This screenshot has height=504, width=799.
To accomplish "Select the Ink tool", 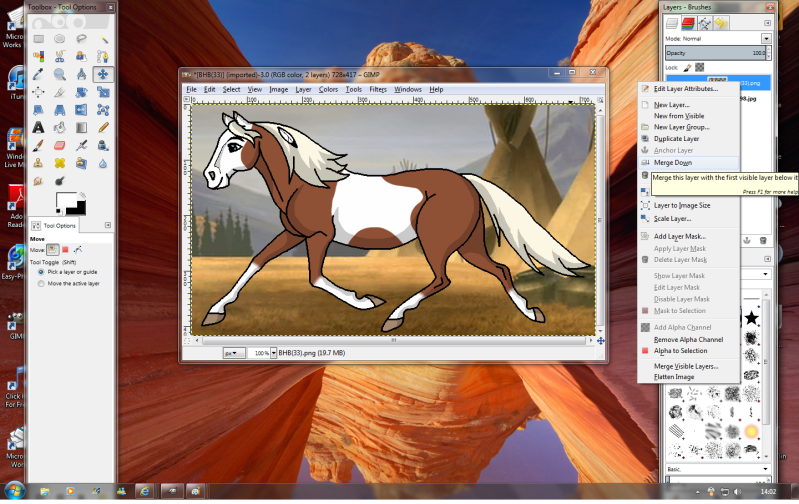I will tap(103, 145).
